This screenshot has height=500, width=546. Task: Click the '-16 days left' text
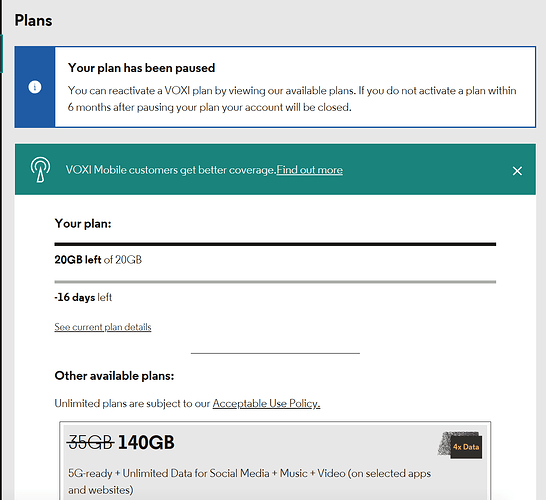point(83,297)
